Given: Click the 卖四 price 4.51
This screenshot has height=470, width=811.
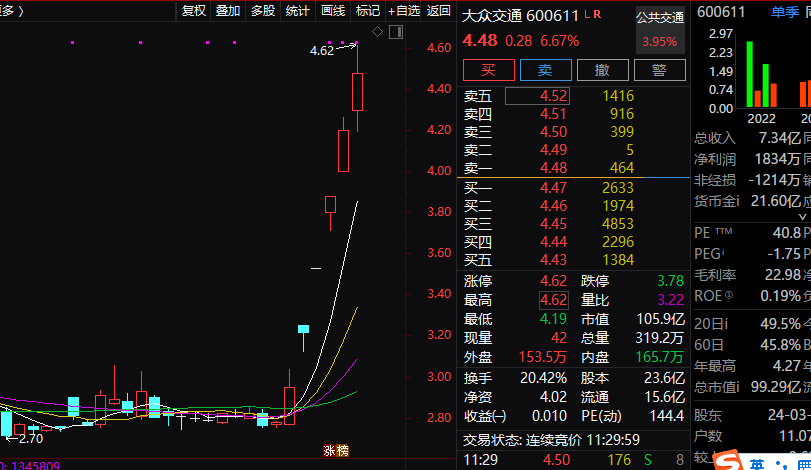Looking at the screenshot, I should (x=553, y=114).
